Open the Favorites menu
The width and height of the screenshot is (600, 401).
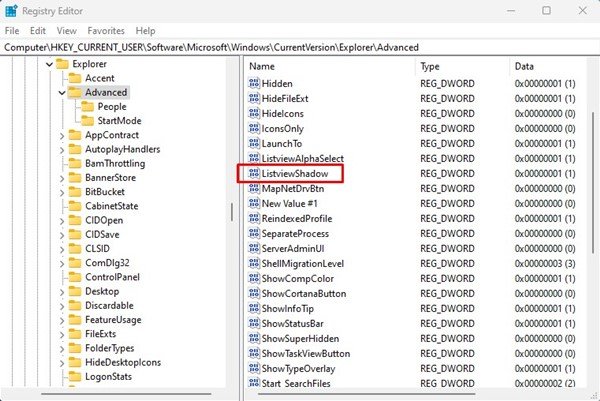(x=106, y=31)
